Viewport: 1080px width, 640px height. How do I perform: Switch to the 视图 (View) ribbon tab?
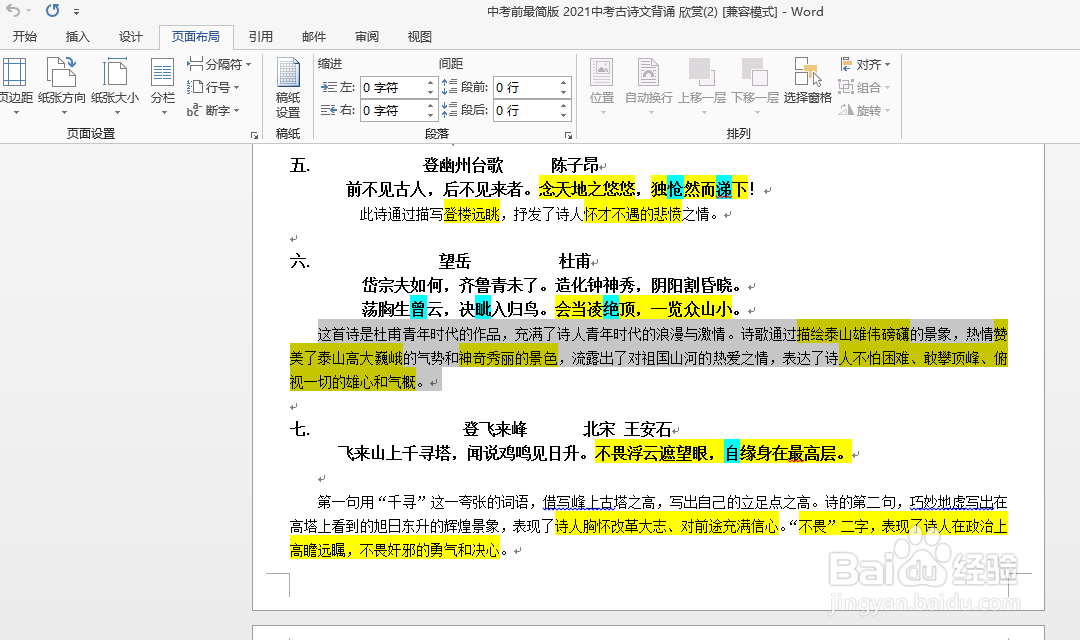click(x=419, y=37)
